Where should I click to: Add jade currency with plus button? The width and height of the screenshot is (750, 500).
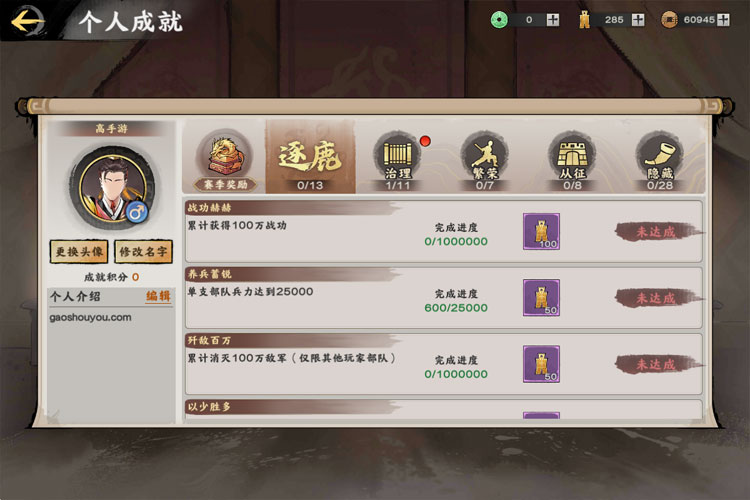(552, 20)
